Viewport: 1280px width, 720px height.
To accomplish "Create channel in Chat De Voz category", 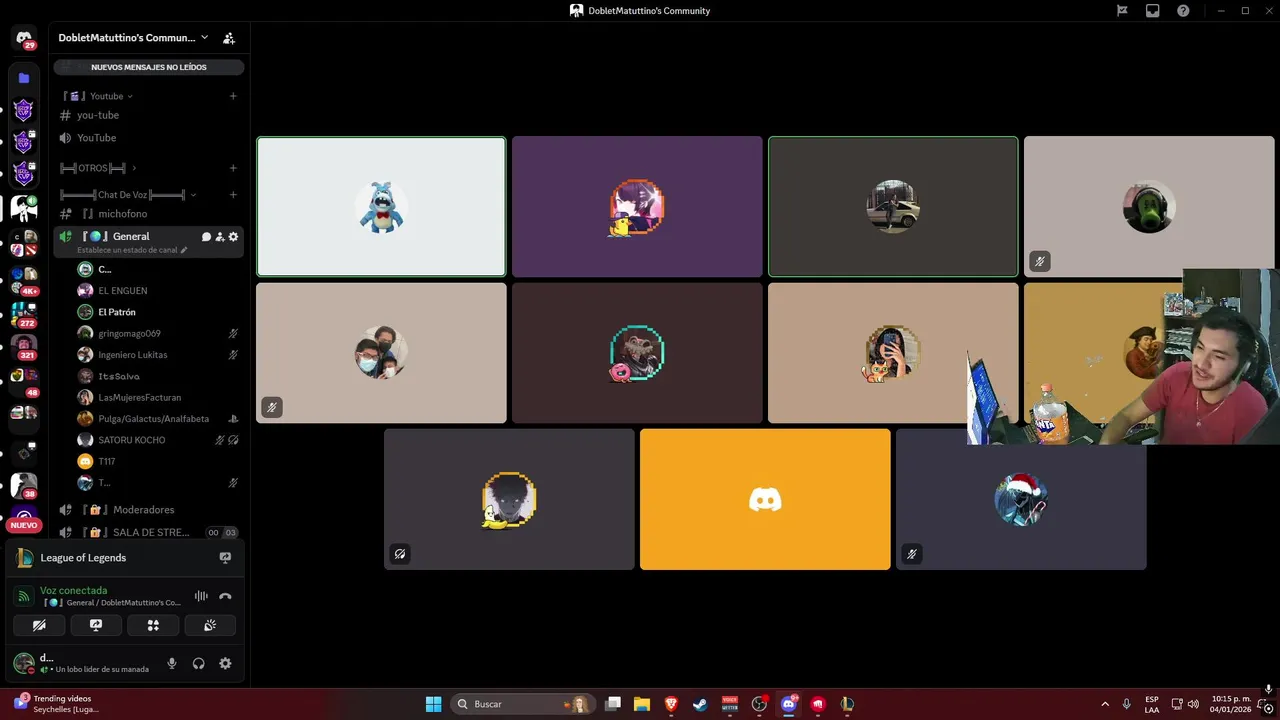I will pyautogui.click(x=233, y=195).
